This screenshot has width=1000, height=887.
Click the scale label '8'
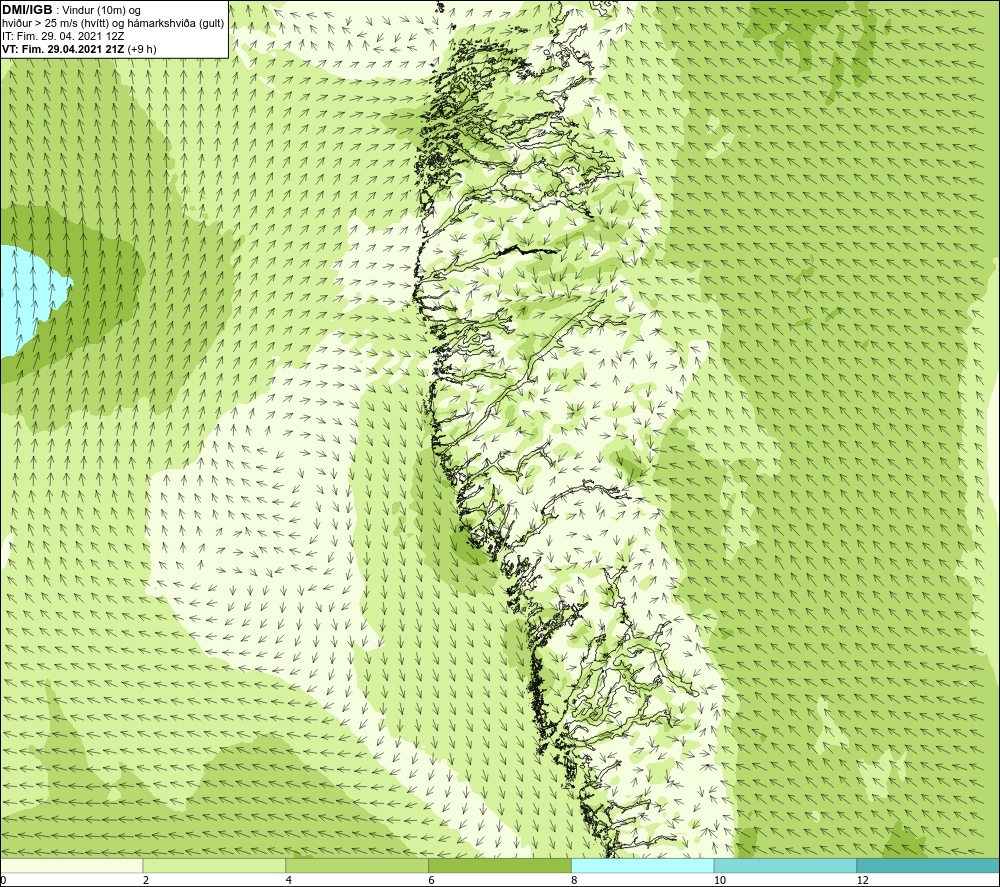tap(575, 880)
